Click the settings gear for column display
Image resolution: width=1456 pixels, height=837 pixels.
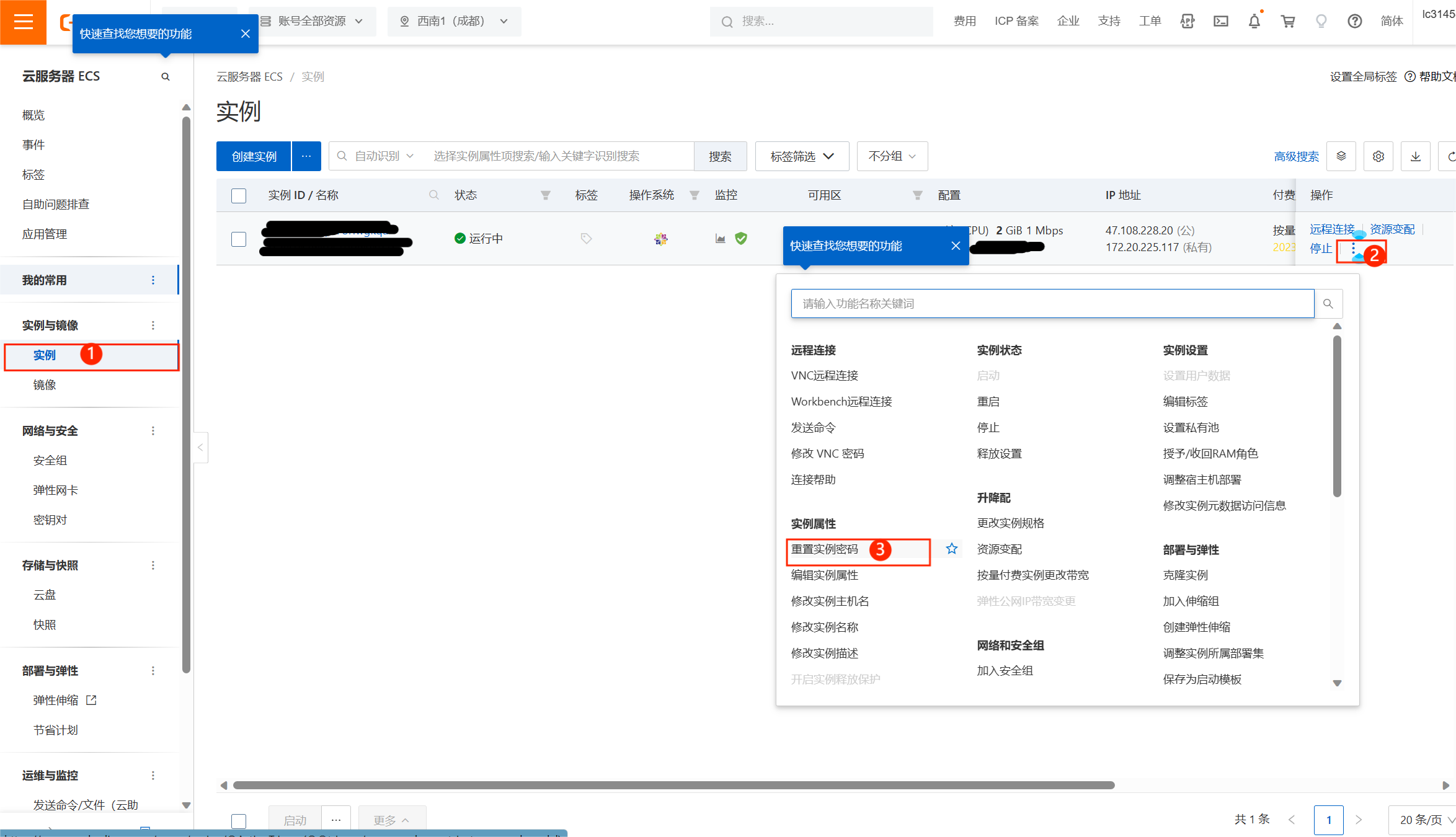(1378, 156)
